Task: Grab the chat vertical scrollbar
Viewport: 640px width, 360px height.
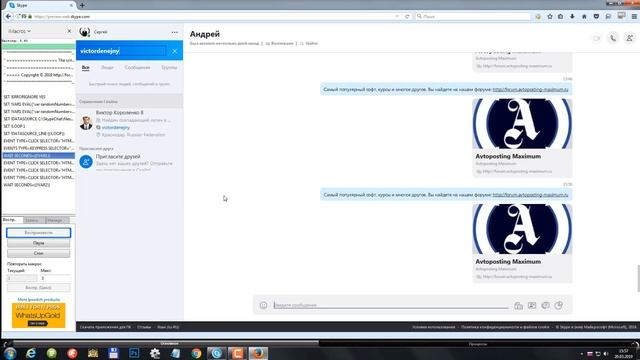Action: coord(638,278)
